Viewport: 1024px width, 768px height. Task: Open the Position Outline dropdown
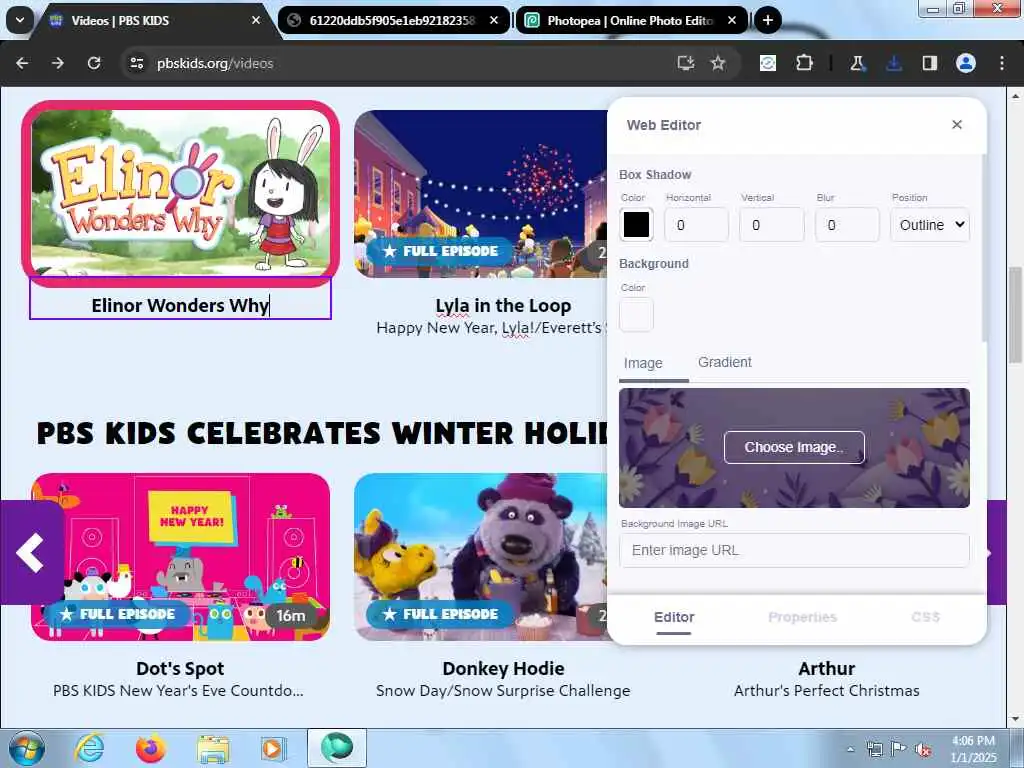tap(930, 225)
